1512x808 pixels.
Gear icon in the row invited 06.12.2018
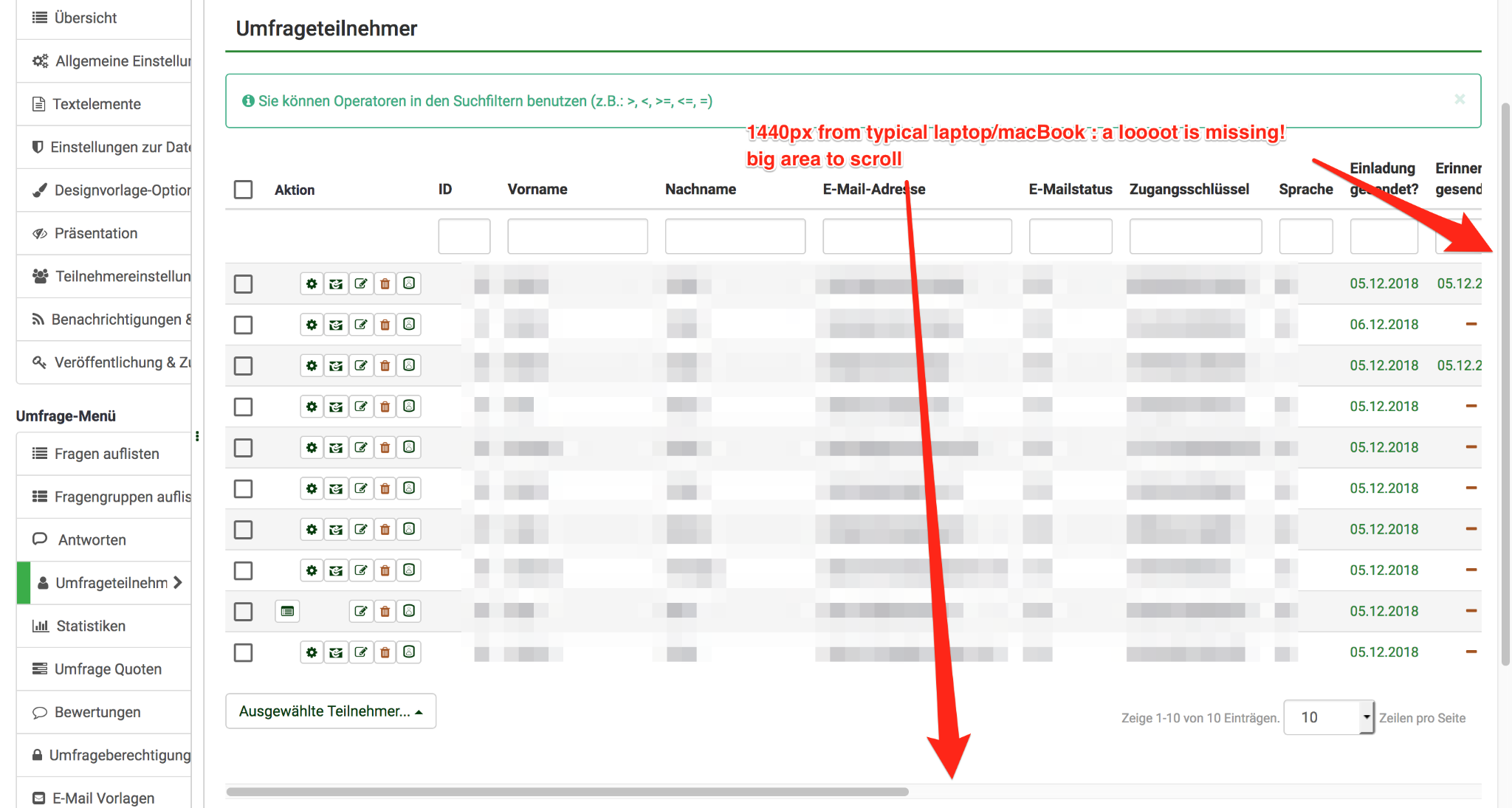pos(312,325)
